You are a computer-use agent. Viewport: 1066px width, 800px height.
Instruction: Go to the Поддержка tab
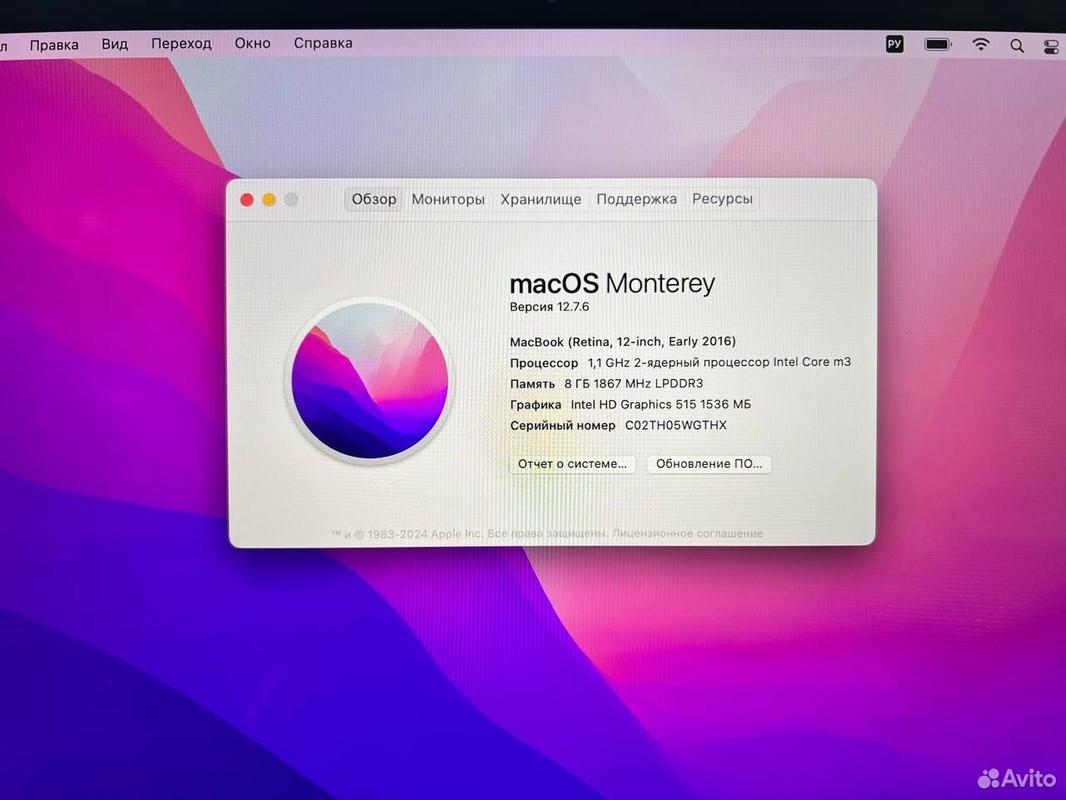pyautogui.click(x=636, y=199)
